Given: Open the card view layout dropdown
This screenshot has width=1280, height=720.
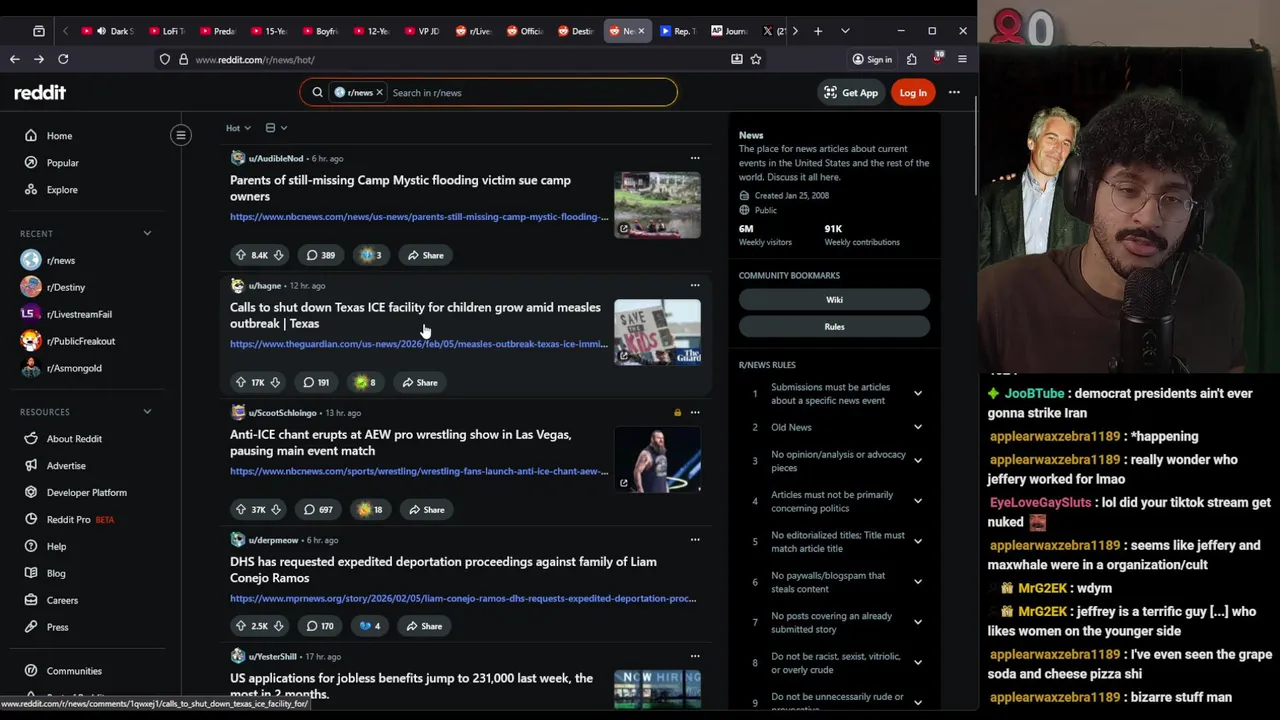Looking at the screenshot, I should [276, 128].
